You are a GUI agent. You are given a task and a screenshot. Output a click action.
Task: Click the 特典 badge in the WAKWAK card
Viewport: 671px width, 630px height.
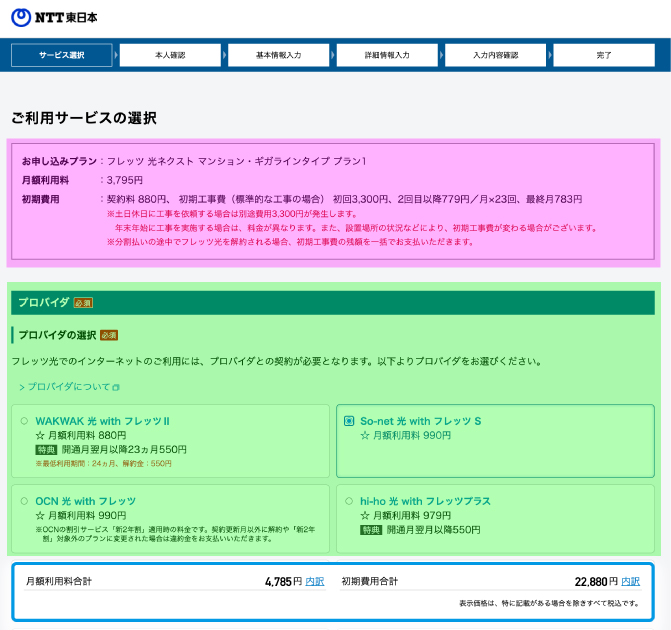click(x=46, y=450)
